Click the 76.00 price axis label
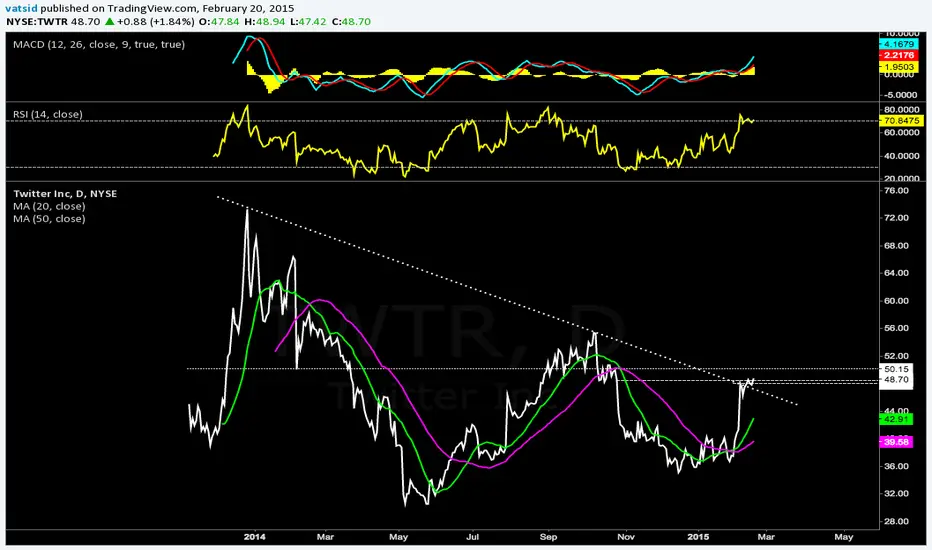Image resolution: width=932 pixels, height=550 pixels. (896, 191)
